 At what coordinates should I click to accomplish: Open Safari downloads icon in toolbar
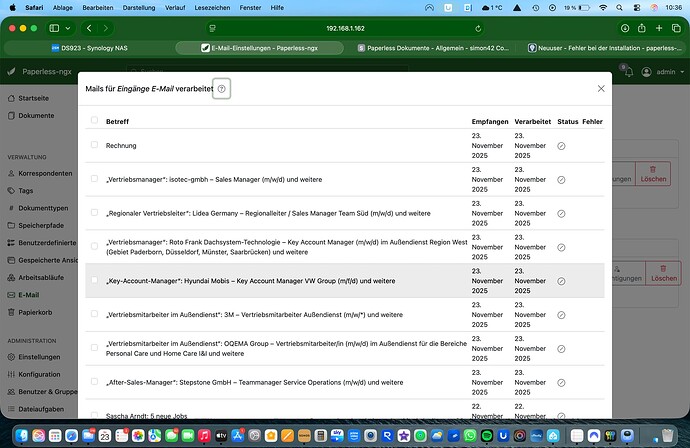coord(624,28)
